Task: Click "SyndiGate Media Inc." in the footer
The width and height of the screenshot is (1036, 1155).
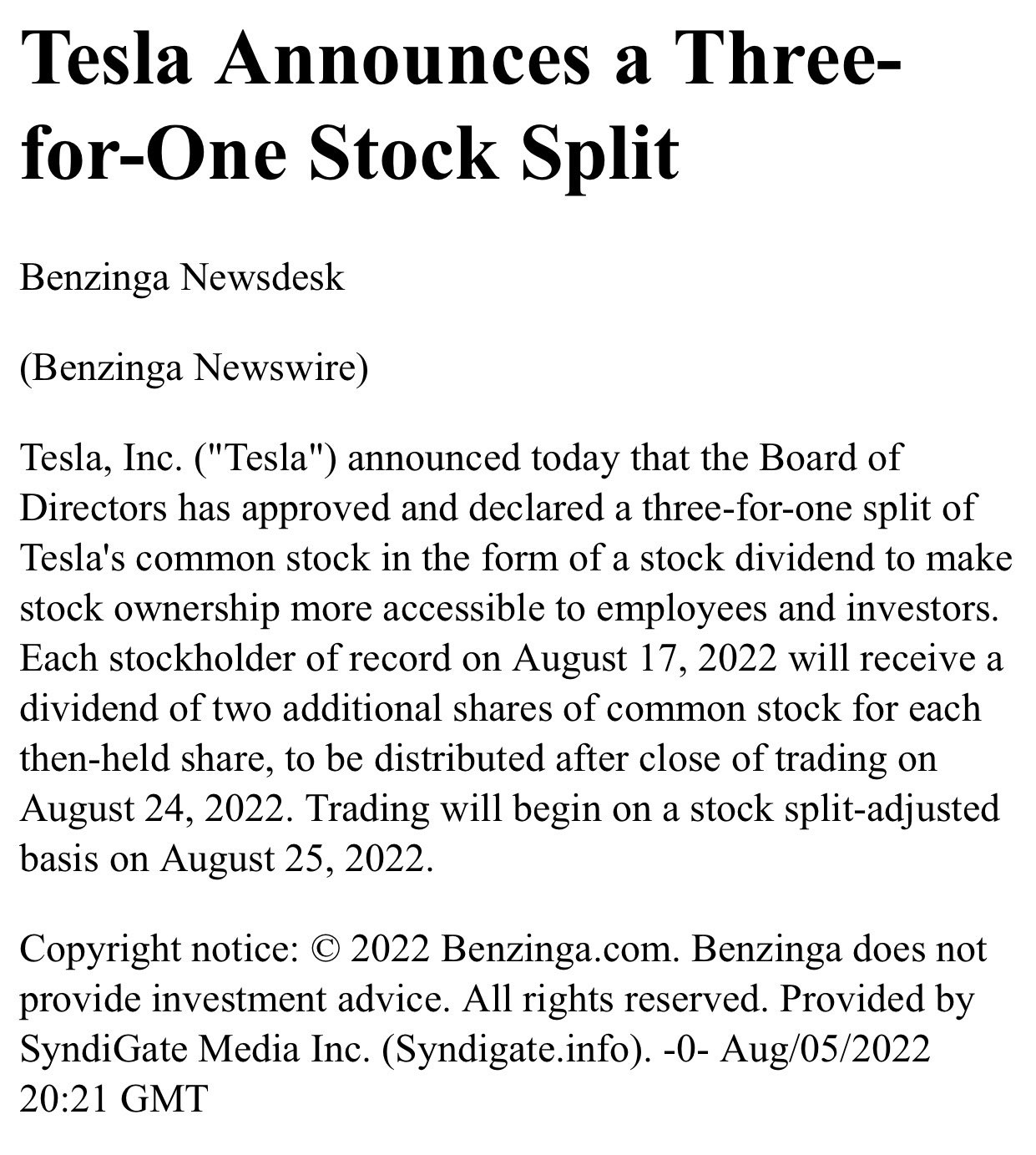Action: pos(195,1050)
